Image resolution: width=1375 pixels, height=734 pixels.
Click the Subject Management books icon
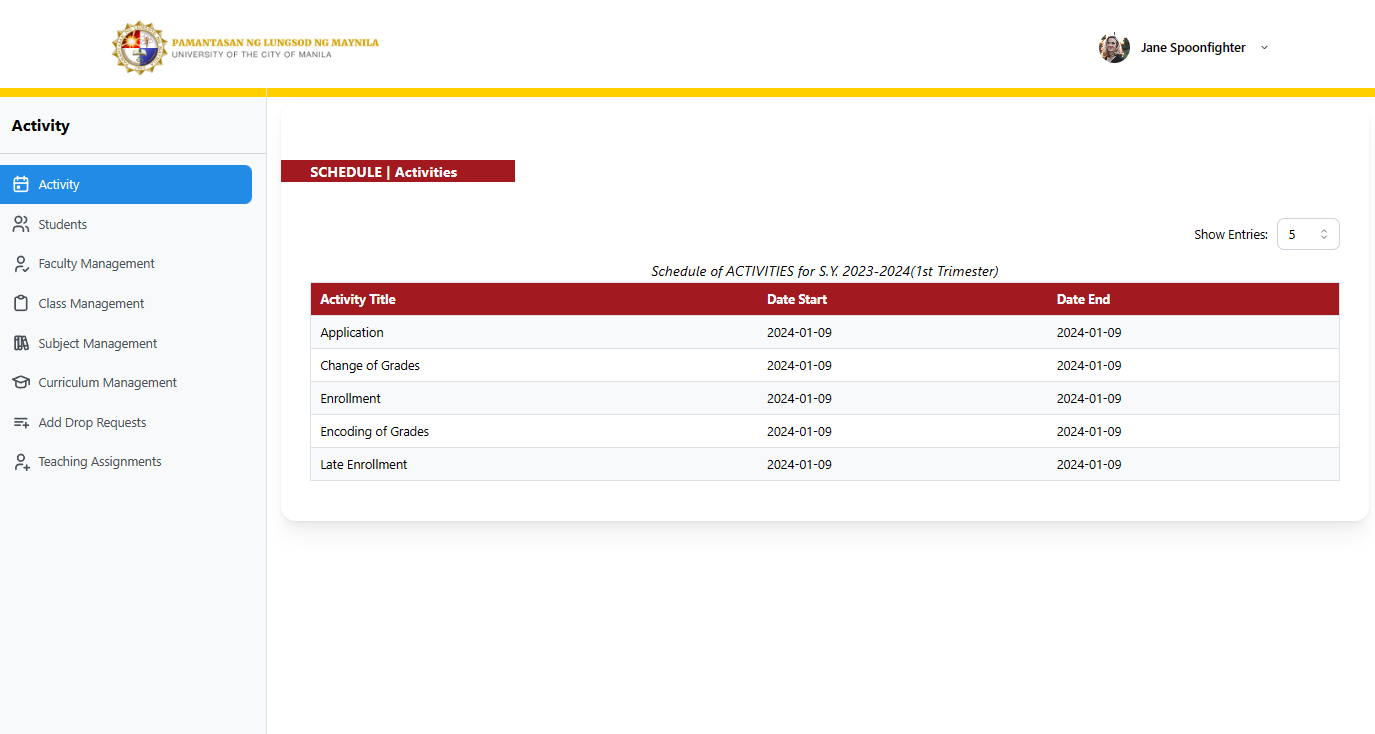(20, 343)
